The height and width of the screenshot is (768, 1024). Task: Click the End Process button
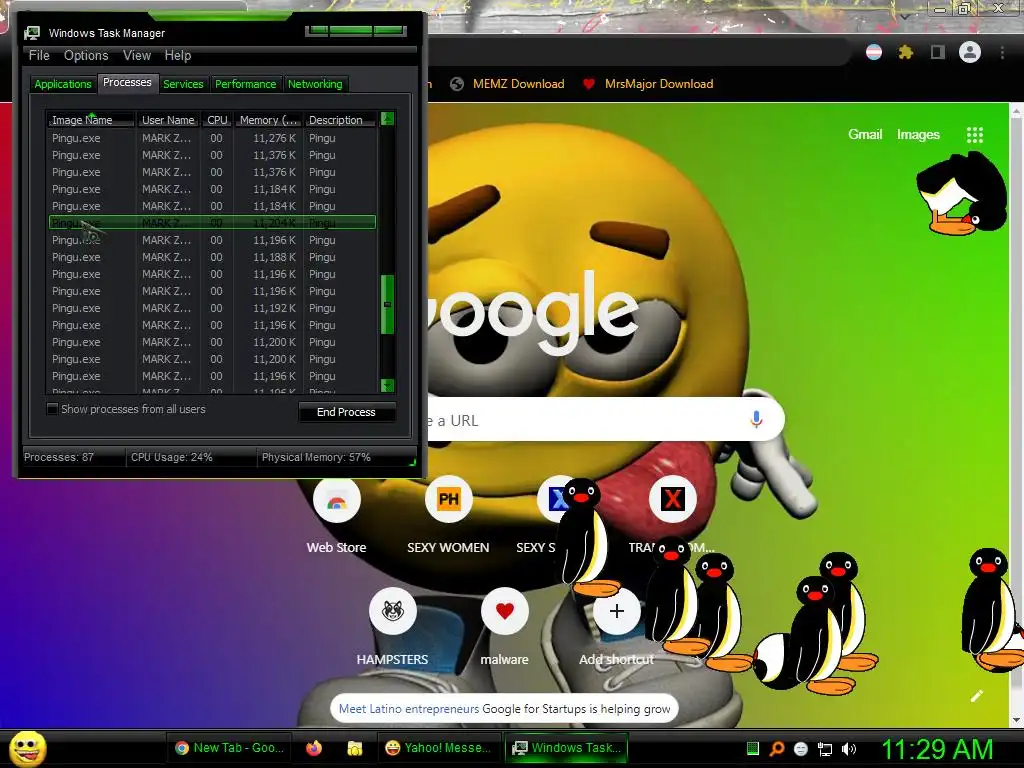point(346,412)
